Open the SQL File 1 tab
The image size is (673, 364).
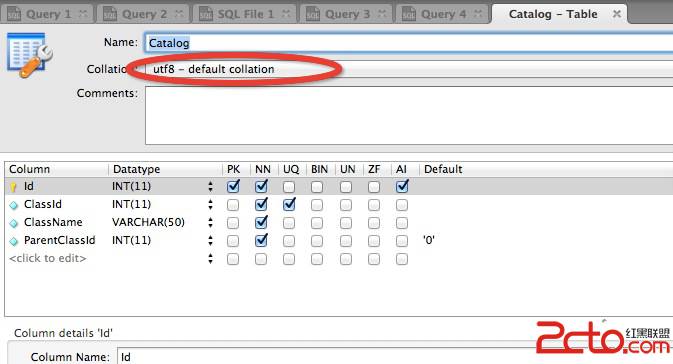click(244, 14)
